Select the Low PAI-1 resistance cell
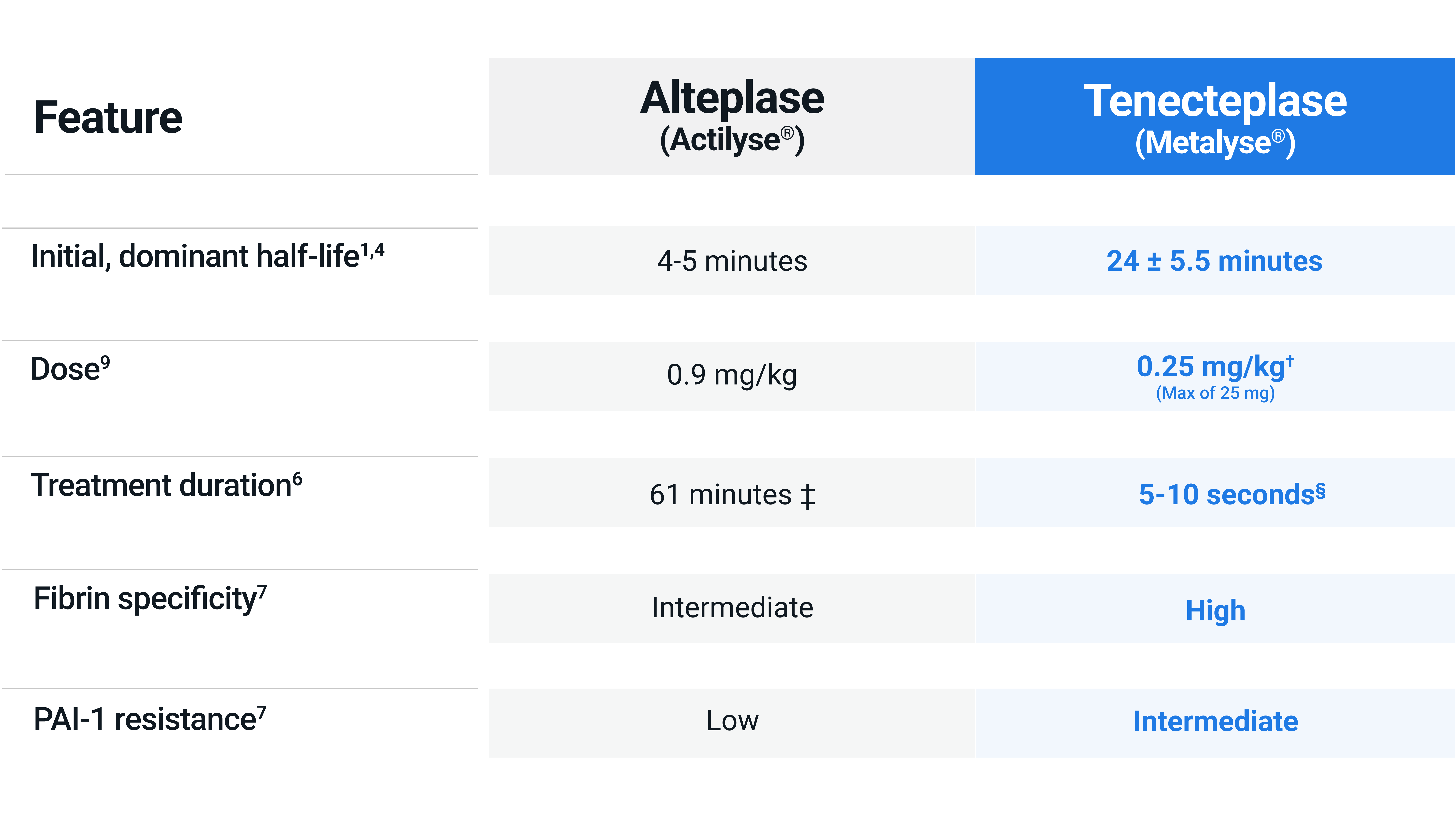 click(x=732, y=721)
